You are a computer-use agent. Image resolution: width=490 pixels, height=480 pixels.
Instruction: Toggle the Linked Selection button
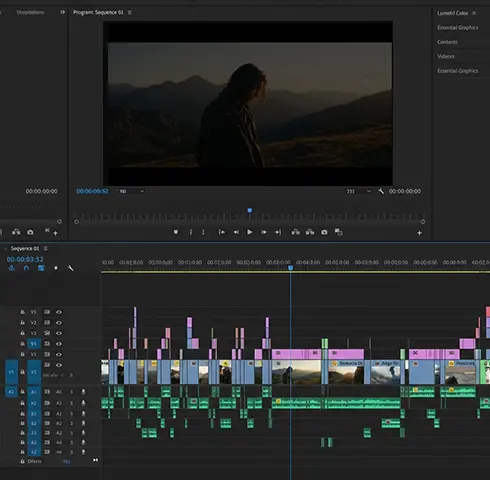pos(41,268)
